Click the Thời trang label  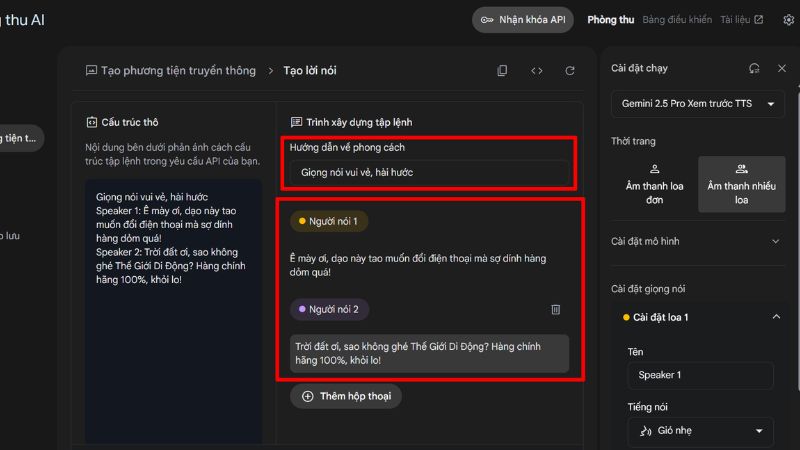(633, 141)
